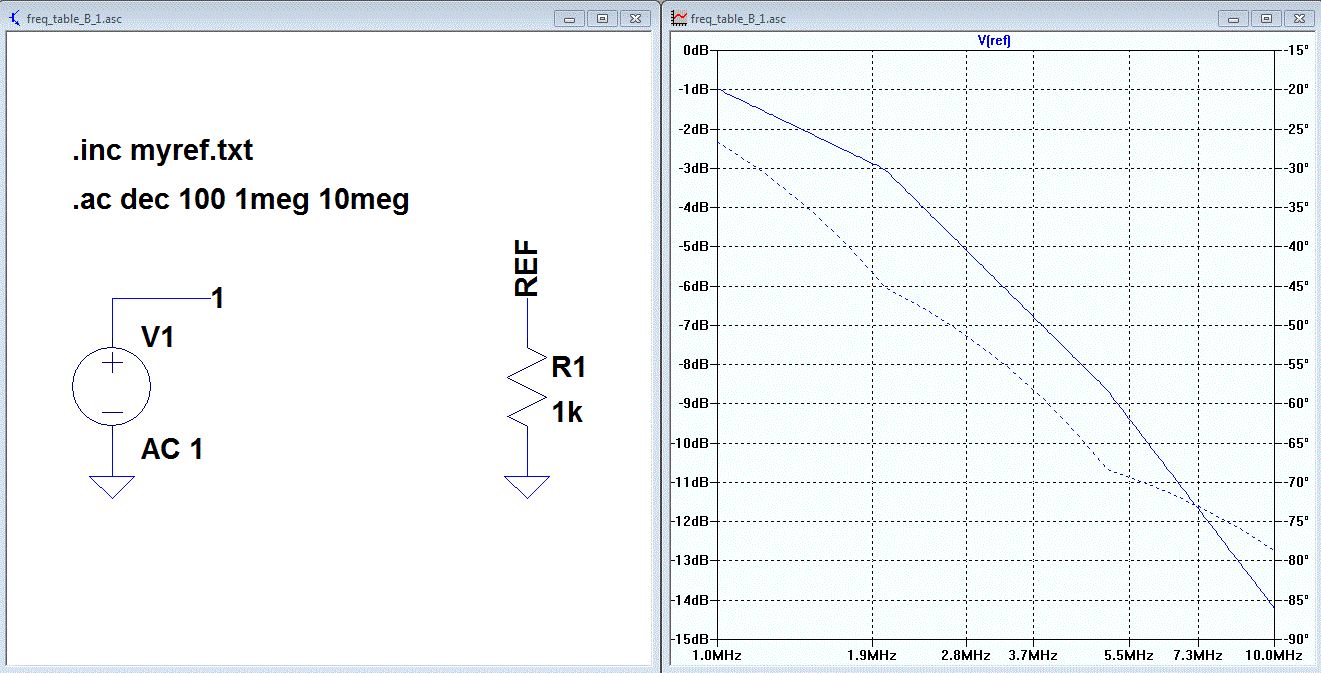The image size is (1321, 673).
Task: Click the -15dB label at axis bottom
Action: click(691, 639)
